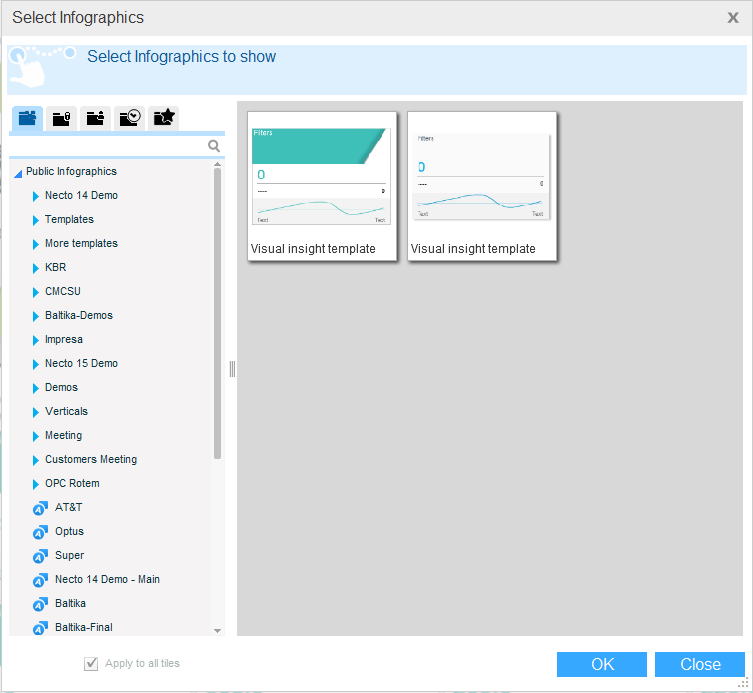Open the recent folder clock tab
The width and height of the screenshot is (753, 693).
click(129, 118)
